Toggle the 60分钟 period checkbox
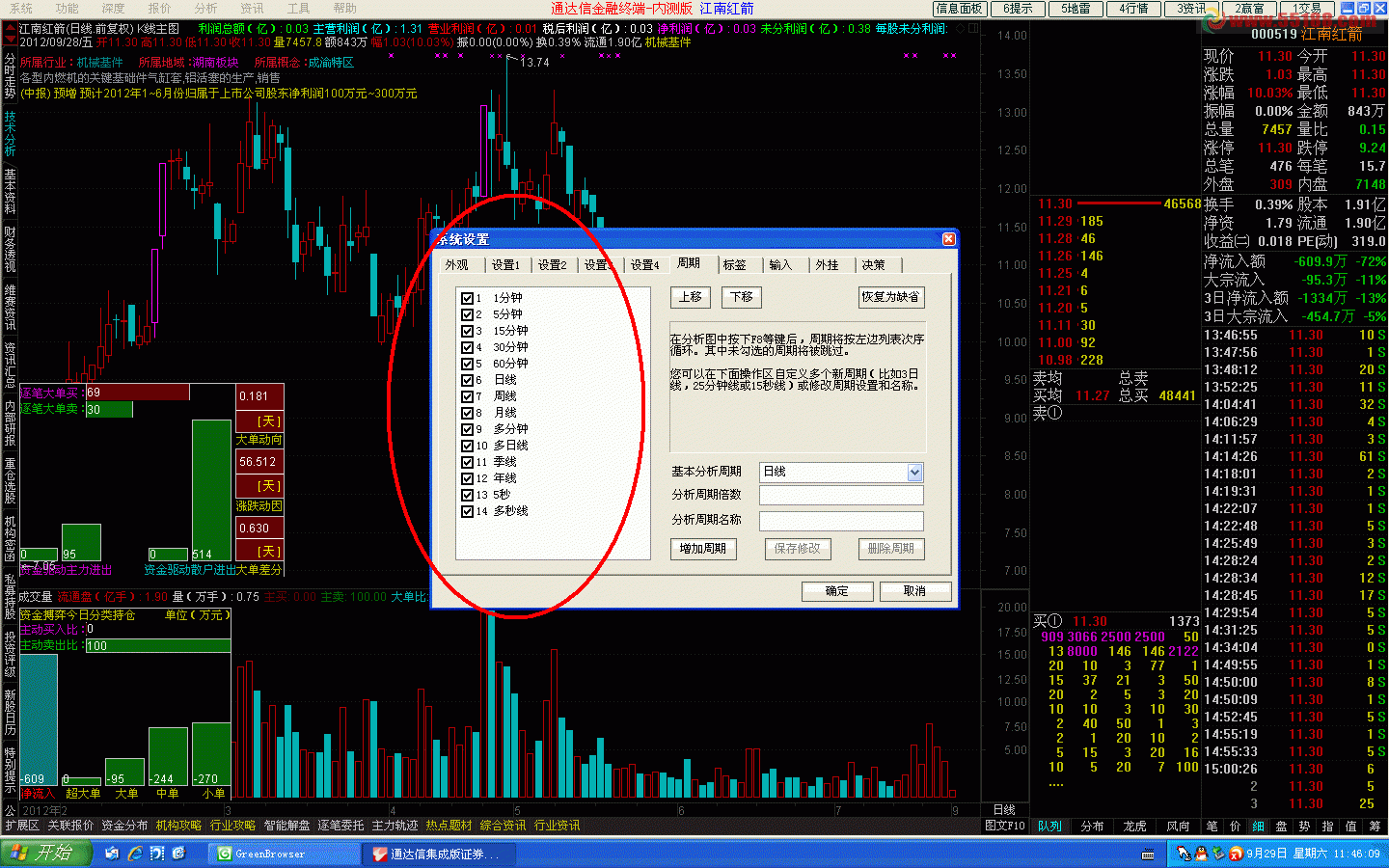Image resolution: width=1389 pixels, height=868 pixels. (x=467, y=364)
